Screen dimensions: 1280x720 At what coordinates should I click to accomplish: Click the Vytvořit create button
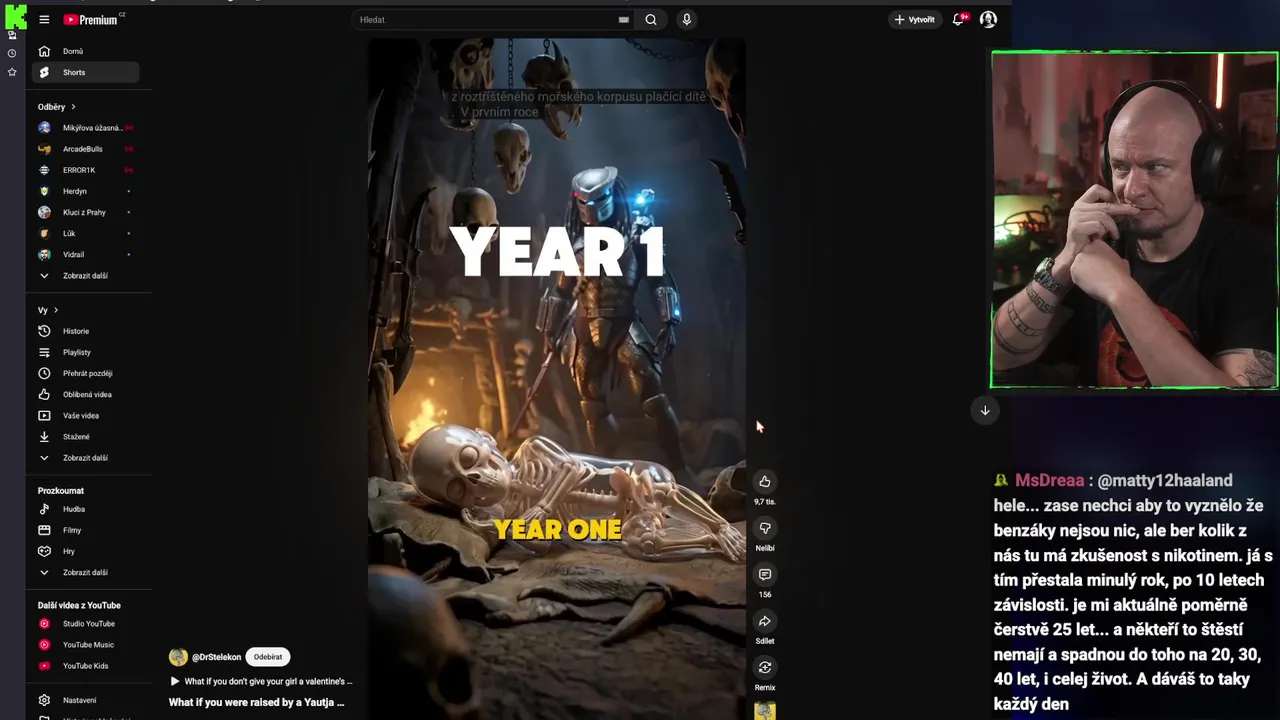pos(915,19)
